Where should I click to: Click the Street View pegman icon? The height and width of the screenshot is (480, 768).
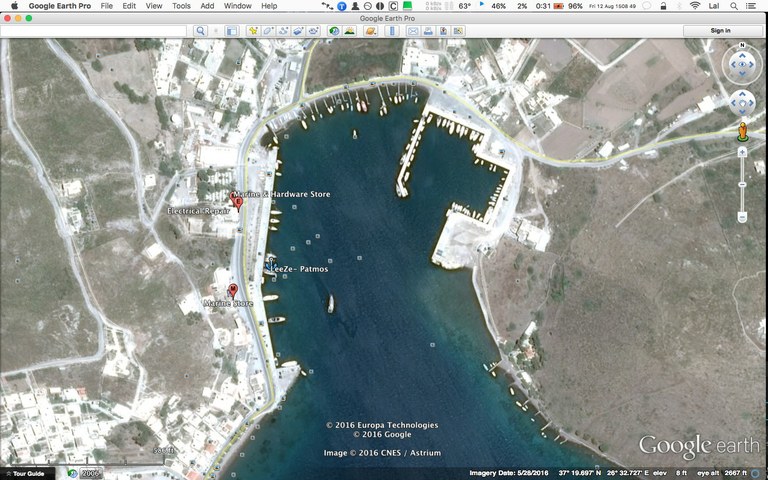click(742, 131)
